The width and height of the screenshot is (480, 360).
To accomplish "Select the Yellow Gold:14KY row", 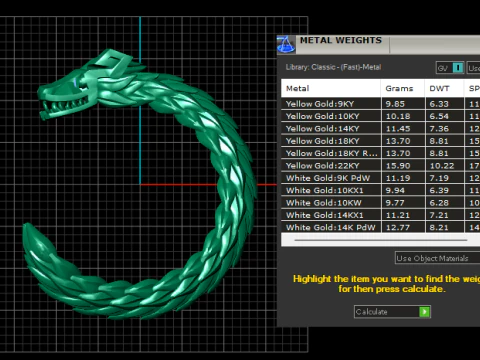I will coord(380,129).
